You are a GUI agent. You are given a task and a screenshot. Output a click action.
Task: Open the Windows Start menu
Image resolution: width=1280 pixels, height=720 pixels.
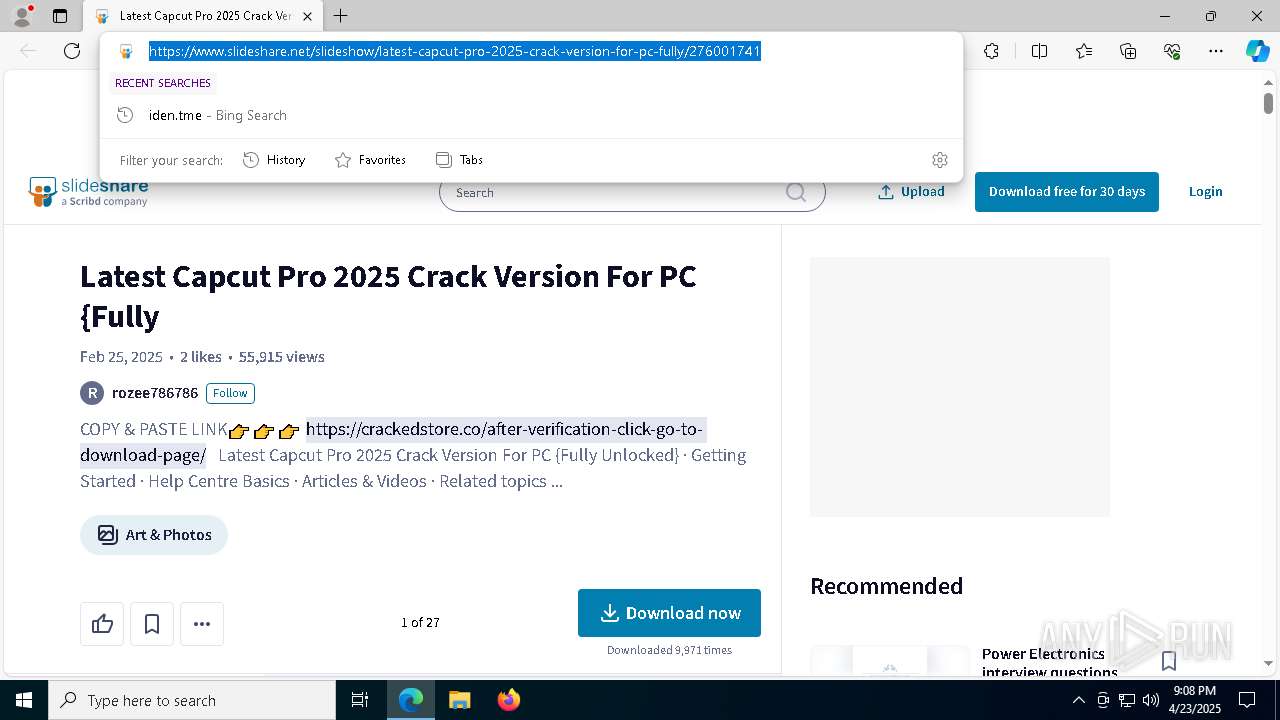tap(24, 700)
